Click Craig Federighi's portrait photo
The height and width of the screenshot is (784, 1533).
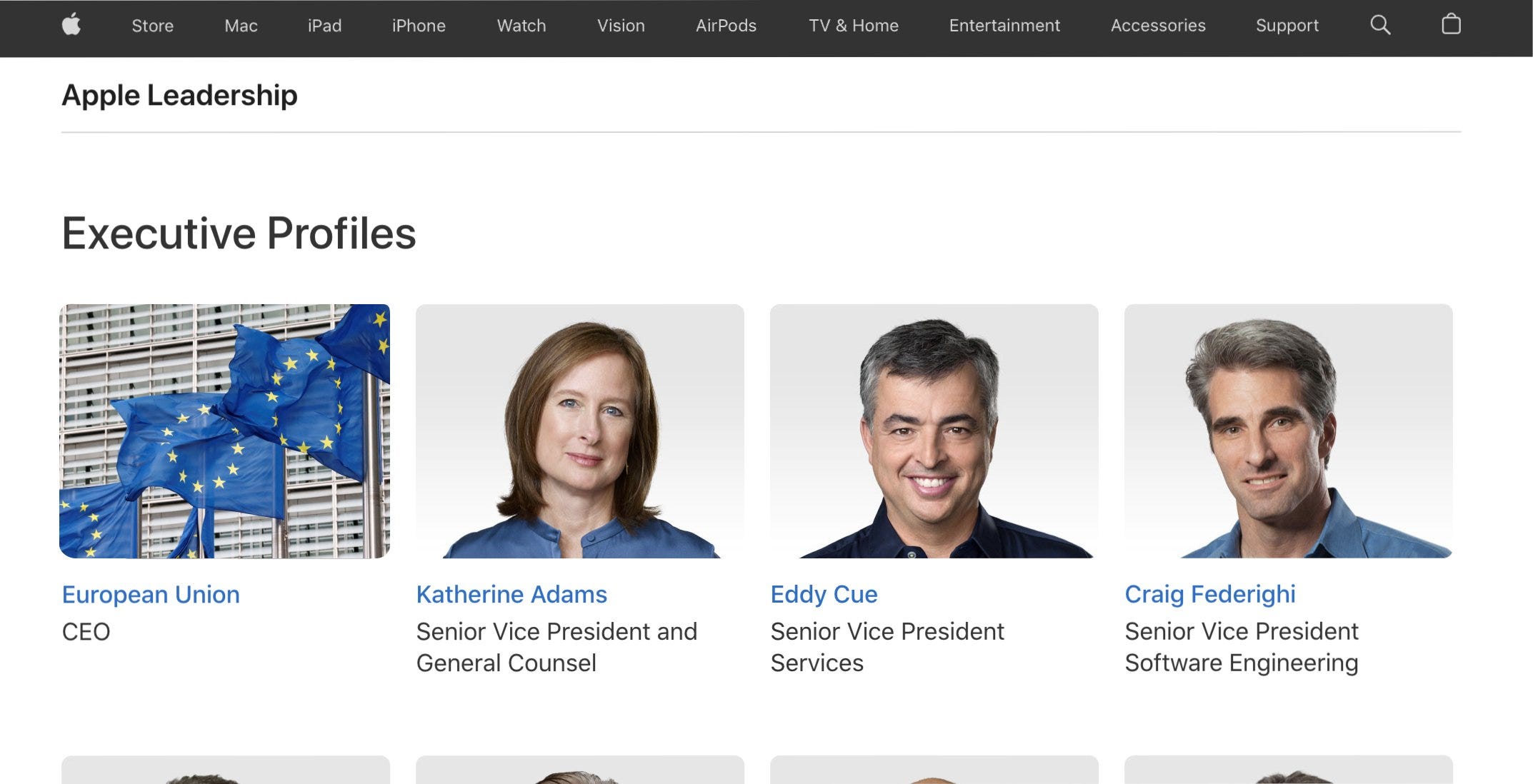1289,431
